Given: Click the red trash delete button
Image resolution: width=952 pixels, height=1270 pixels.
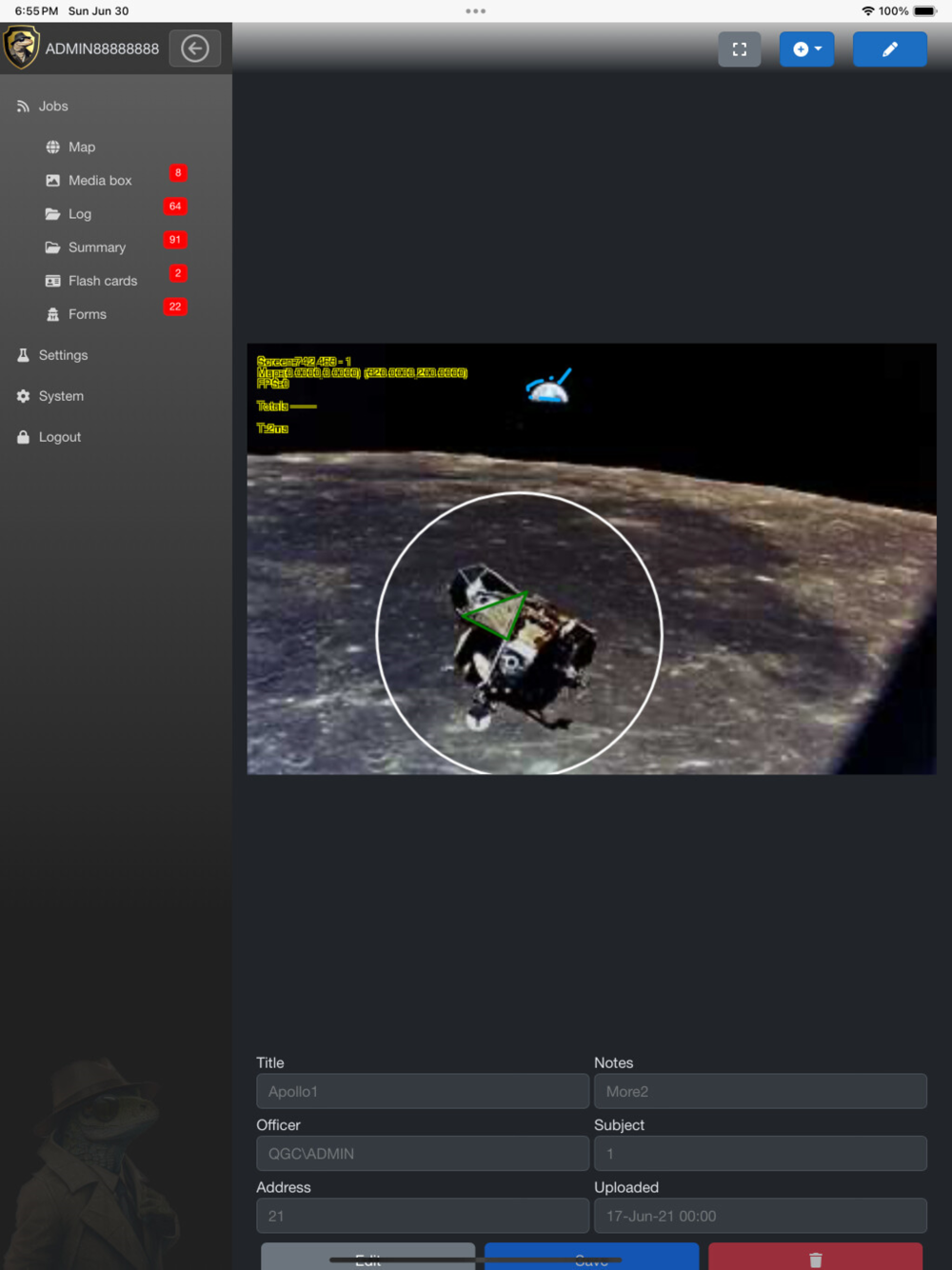Looking at the screenshot, I should 815,1257.
